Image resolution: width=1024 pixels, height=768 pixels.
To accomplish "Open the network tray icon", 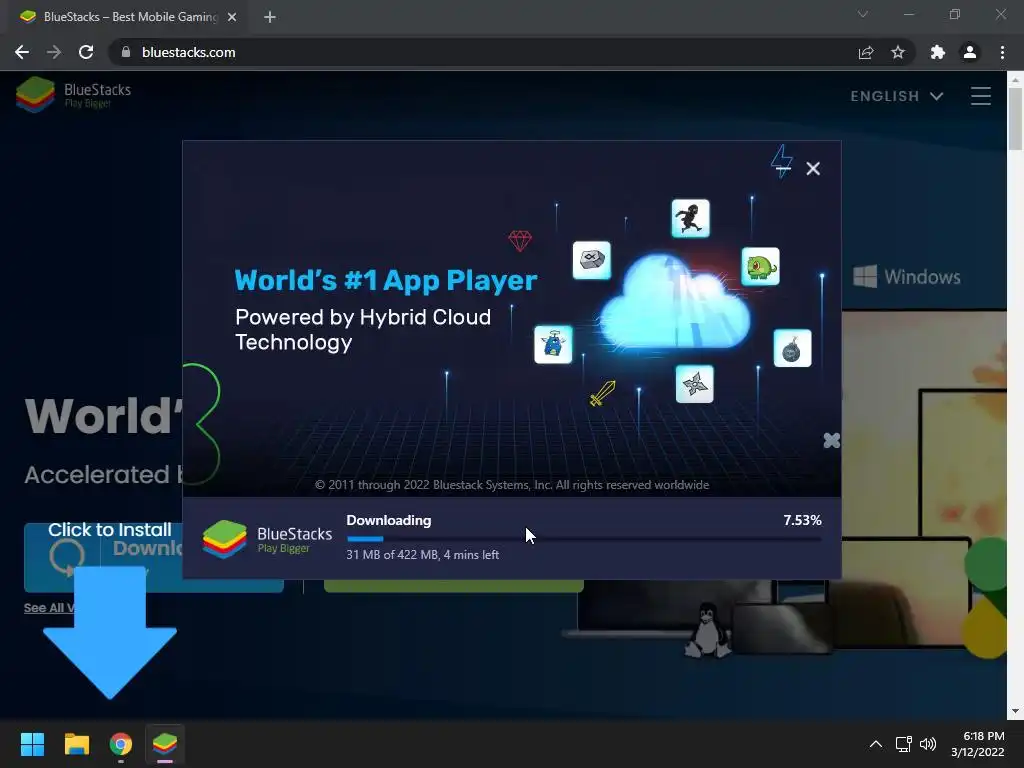I will coord(903,744).
